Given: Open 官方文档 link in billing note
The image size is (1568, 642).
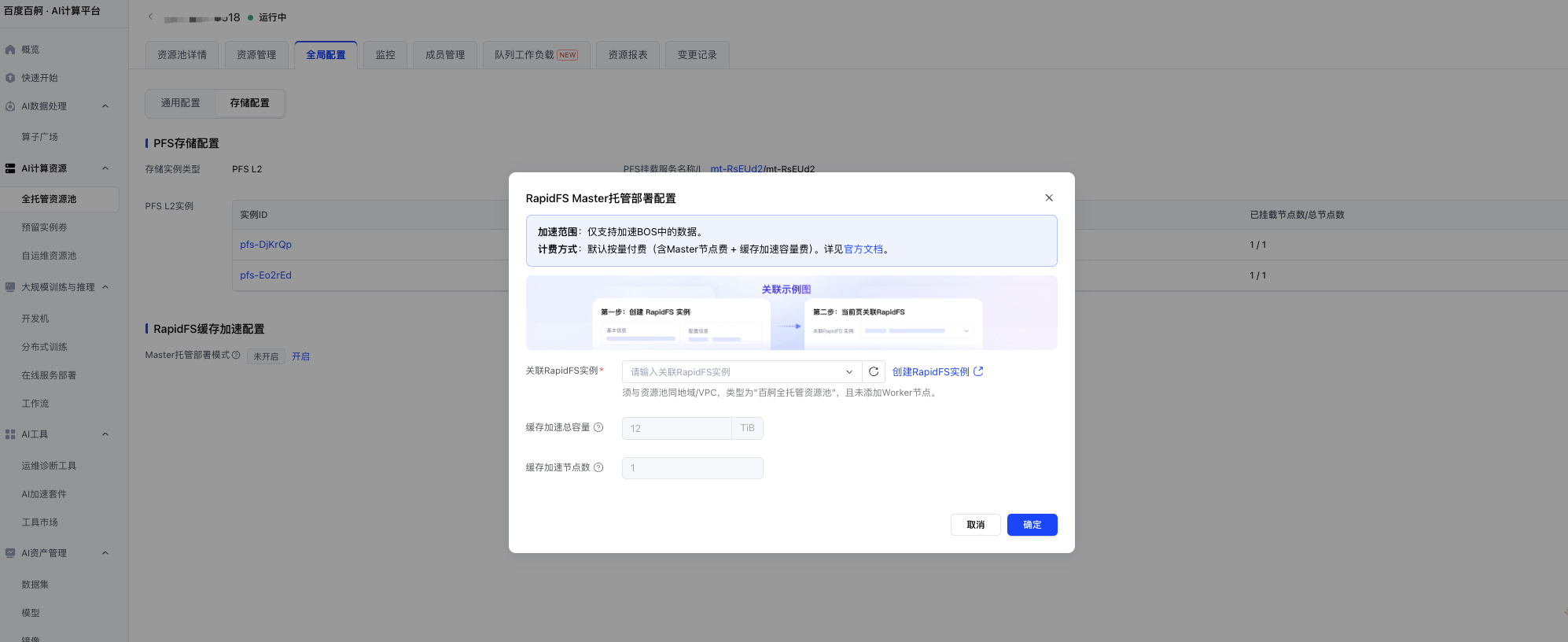Looking at the screenshot, I should (x=863, y=249).
